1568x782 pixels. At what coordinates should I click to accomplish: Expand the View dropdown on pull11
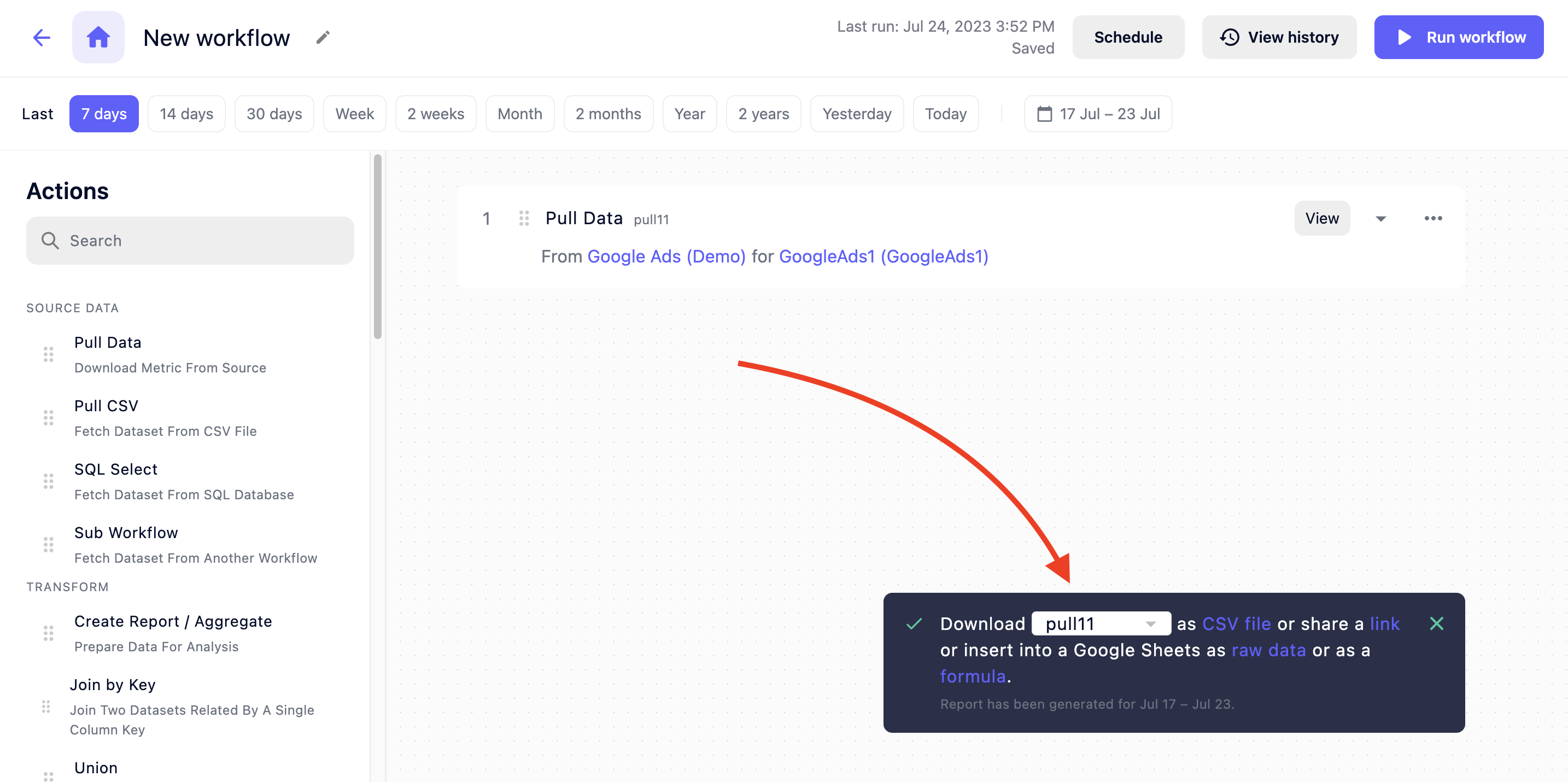(x=1380, y=218)
